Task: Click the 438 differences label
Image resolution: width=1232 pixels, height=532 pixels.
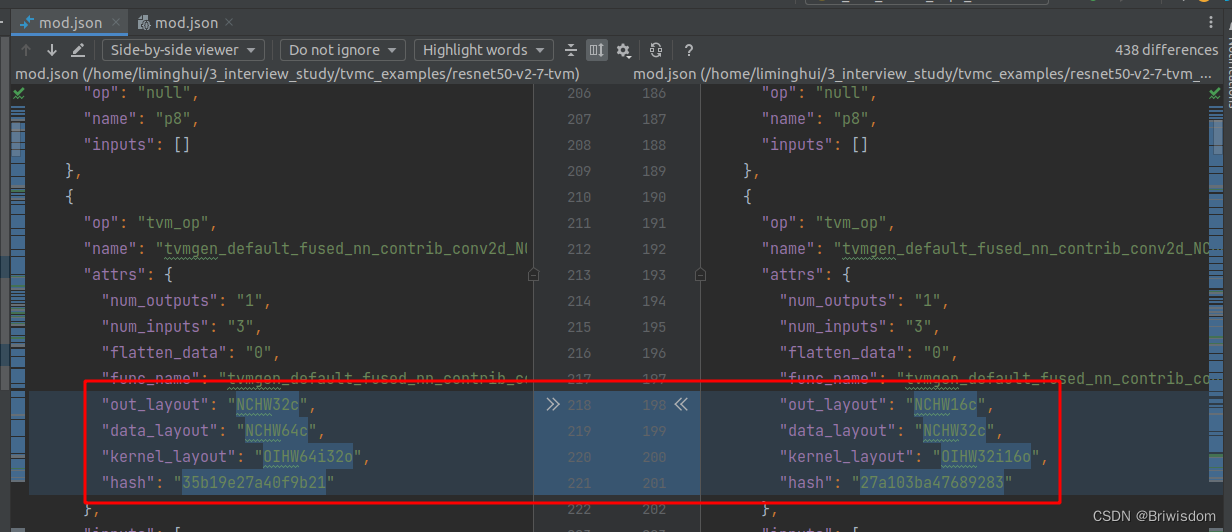Action: 1166,50
